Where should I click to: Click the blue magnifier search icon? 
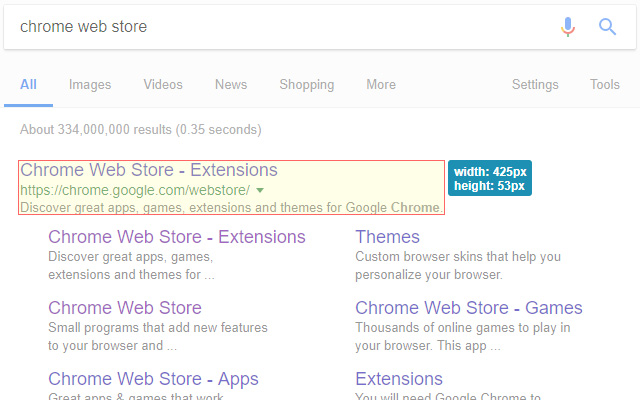(x=607, y=27)
